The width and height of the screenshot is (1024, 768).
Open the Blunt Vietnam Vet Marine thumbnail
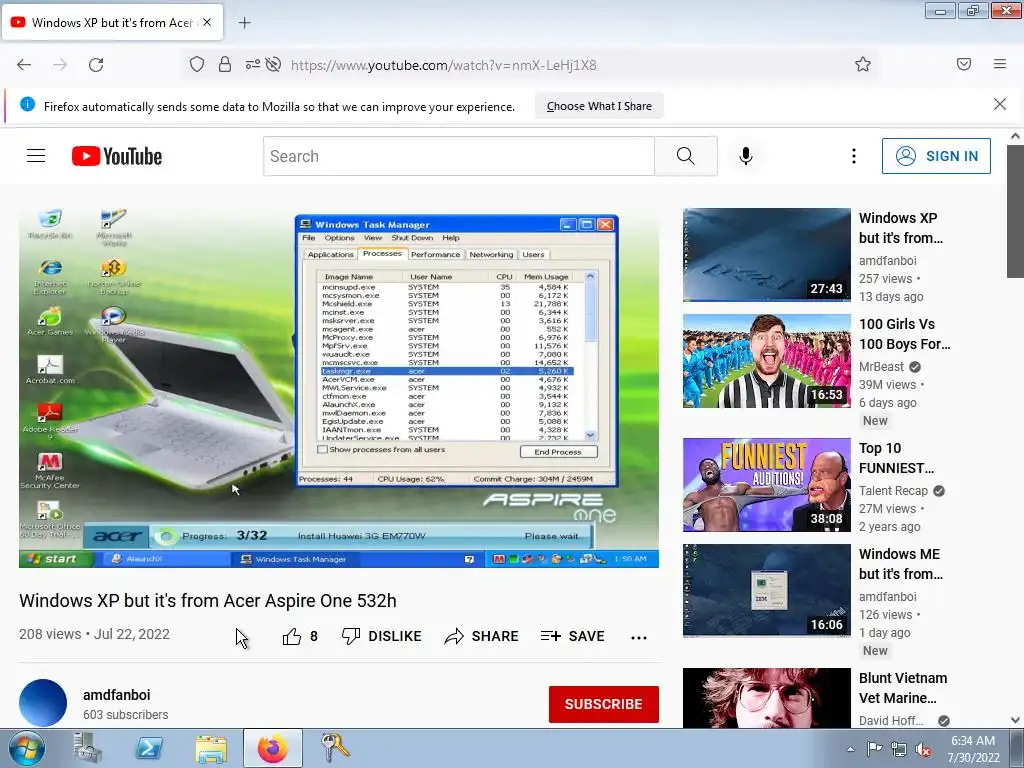pos(767,697)
